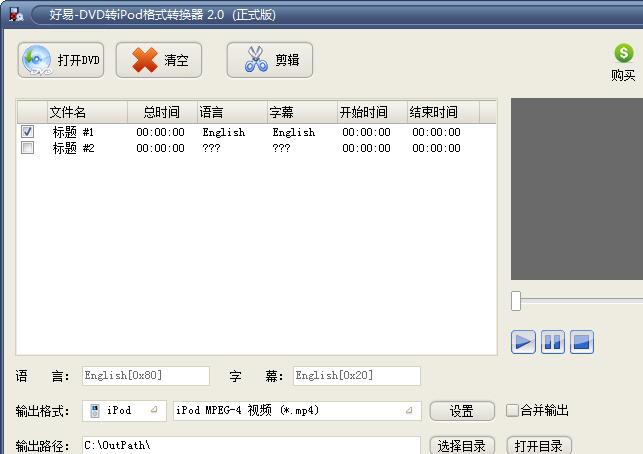Click total time 00:00:00 of 标题 #1

coord(160,132)
